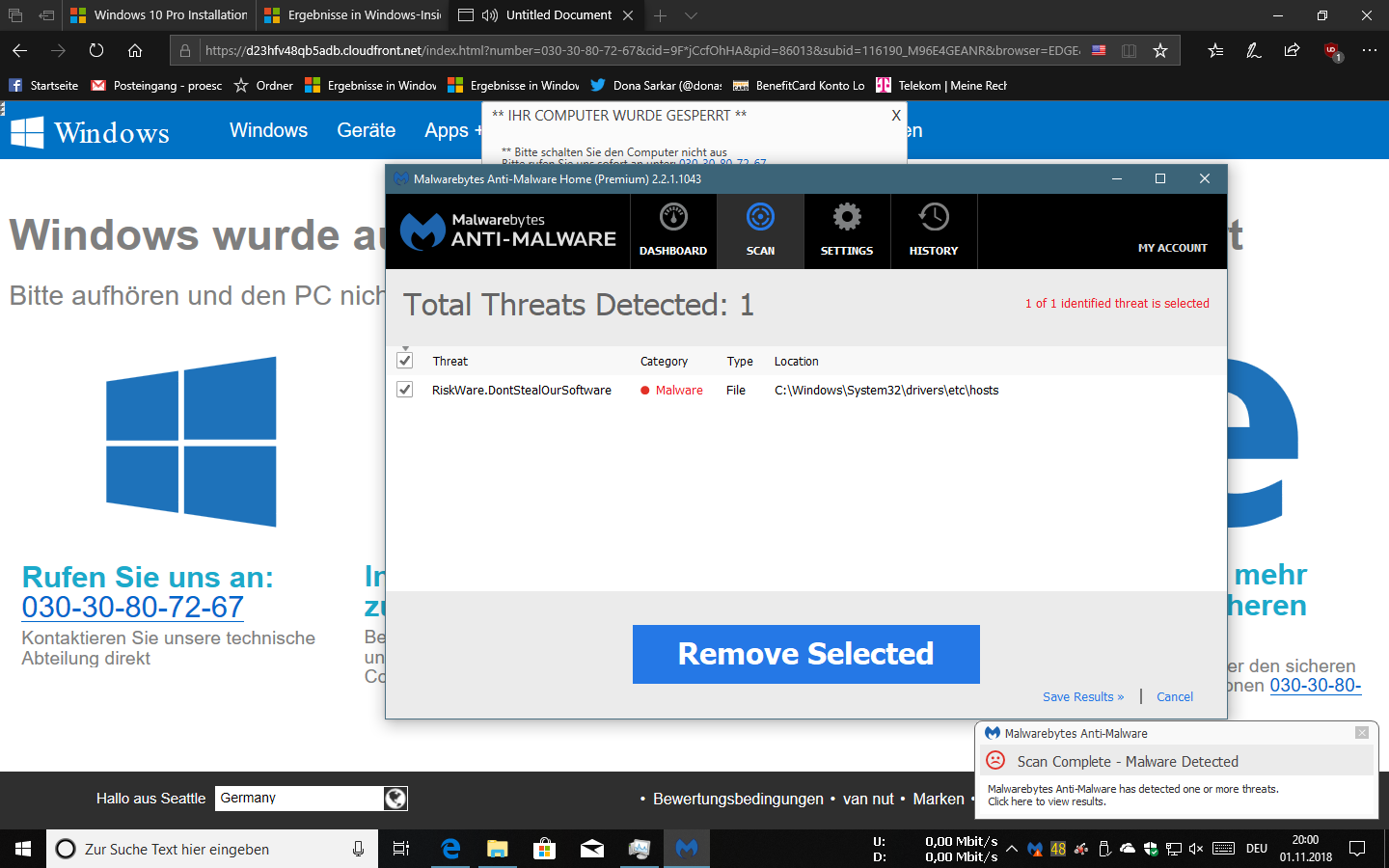1389x868 pixels.
Task: Open the Ordner favorites folder
Action: pyautogui.click(x=263, y=85)
